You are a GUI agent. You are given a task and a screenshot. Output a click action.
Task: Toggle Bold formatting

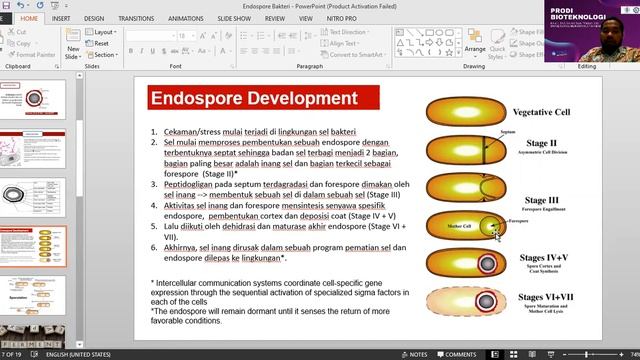pos(131,51)
